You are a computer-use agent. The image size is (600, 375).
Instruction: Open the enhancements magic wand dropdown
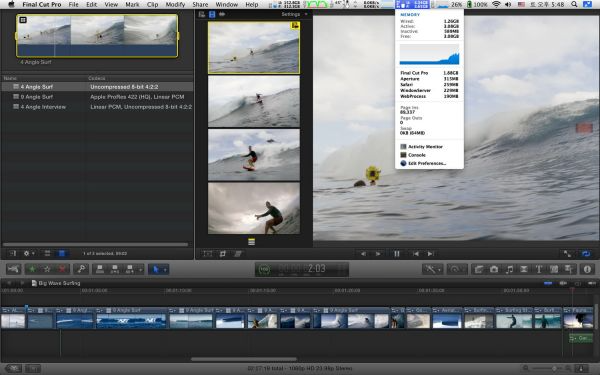(x=433, y=269)
